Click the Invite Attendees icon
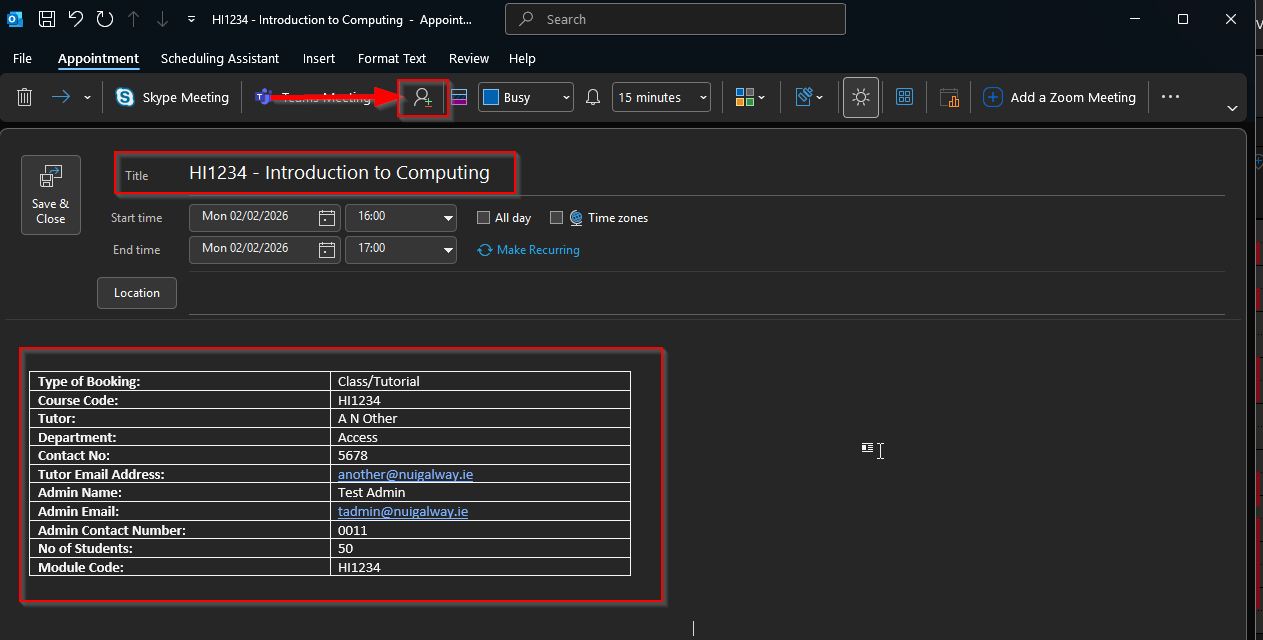 (423, 98)
